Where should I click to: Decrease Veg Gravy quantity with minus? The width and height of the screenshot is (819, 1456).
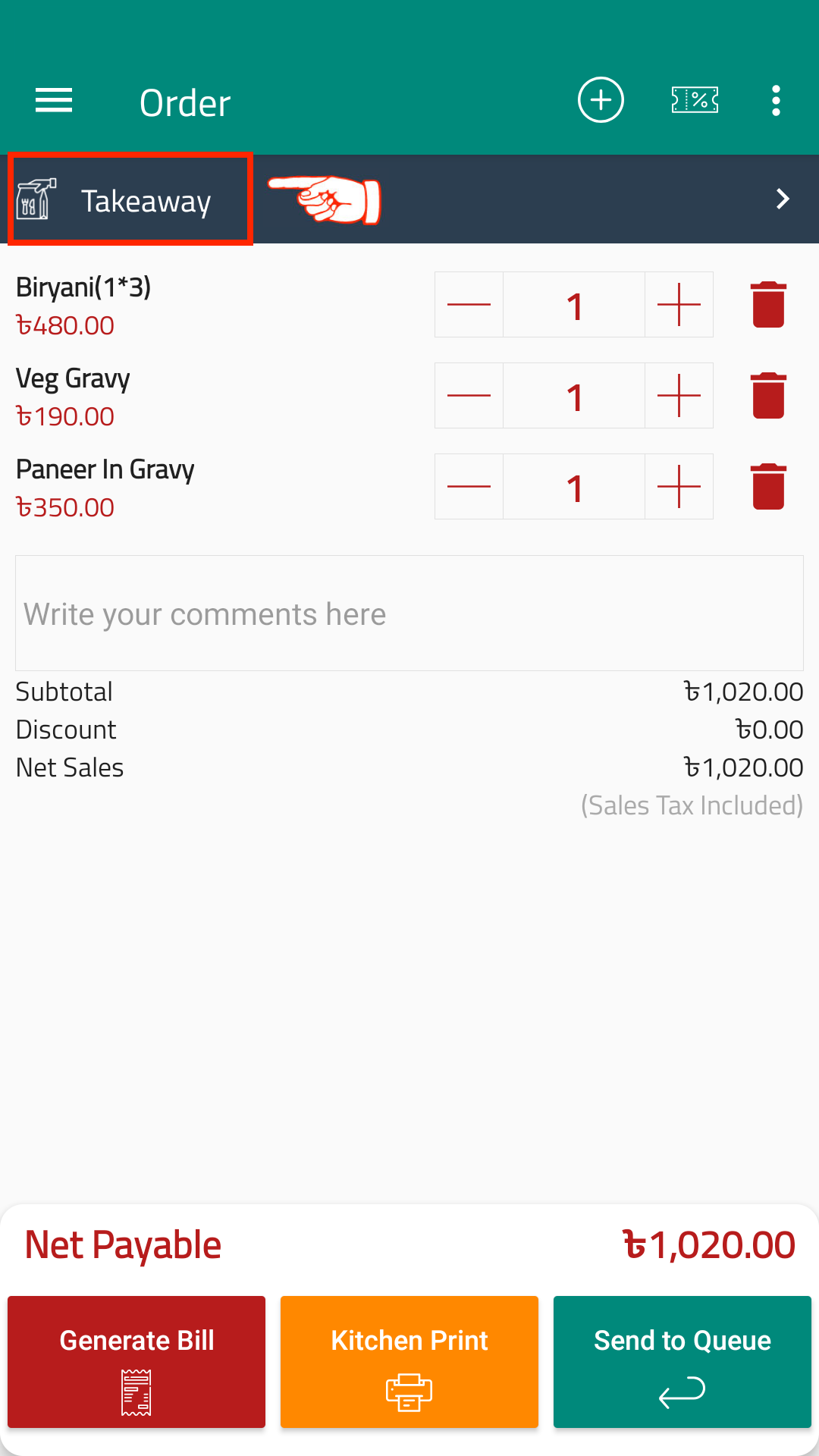pyautogui.click(x=469, y=395)
